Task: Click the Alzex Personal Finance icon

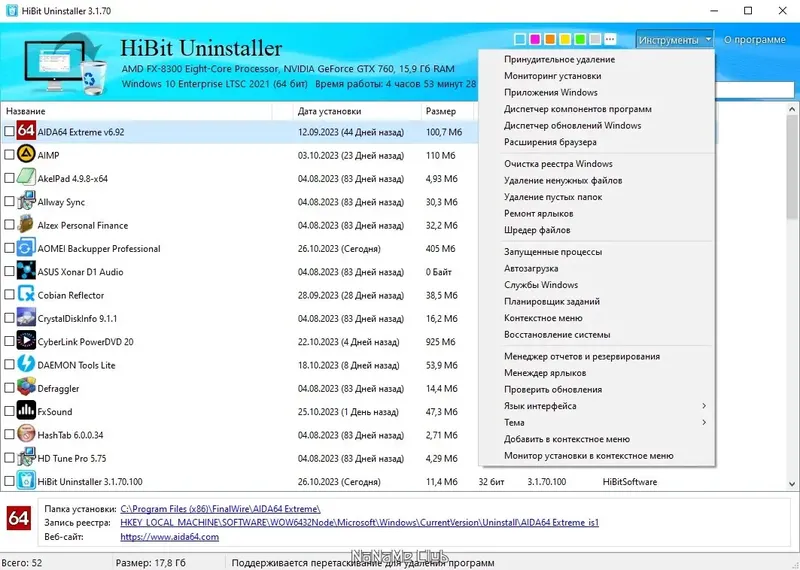Action: (26, 224)
